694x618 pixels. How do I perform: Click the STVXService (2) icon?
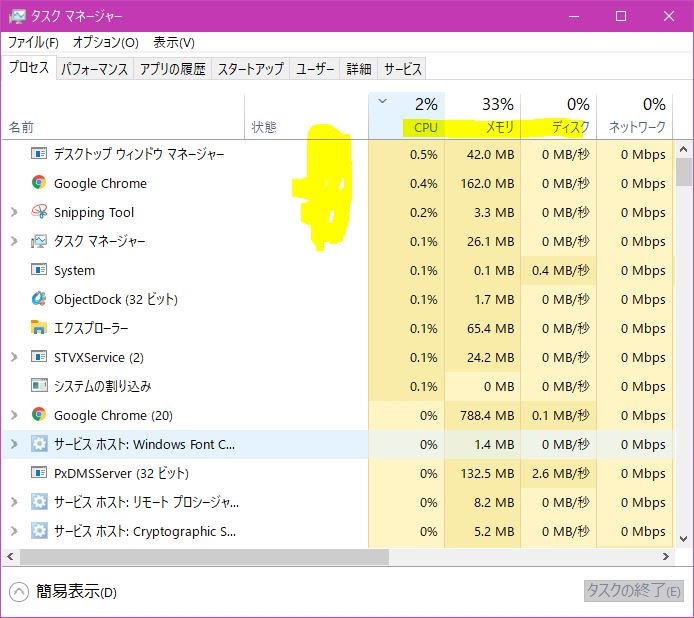[x=39, y=356]
